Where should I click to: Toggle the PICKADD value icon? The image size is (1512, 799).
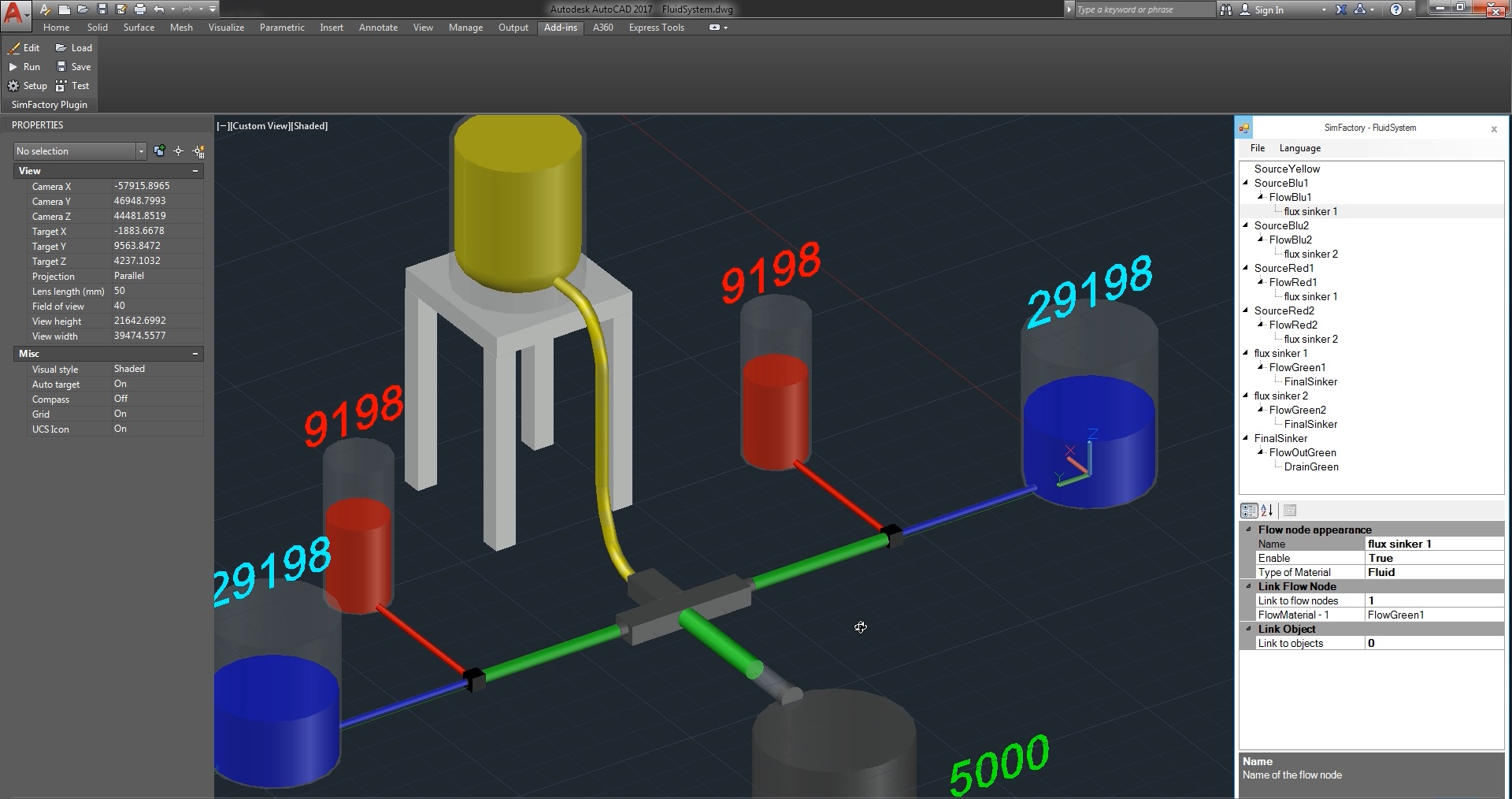tap(159, 151)
